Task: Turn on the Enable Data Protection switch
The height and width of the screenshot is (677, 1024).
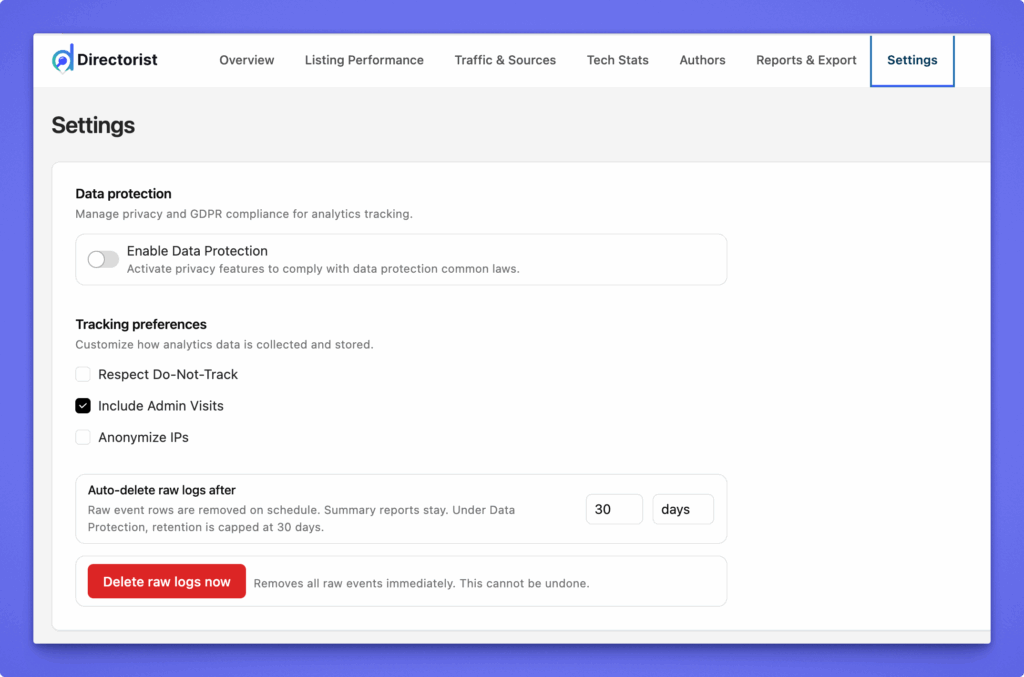Action: point(103,260)
